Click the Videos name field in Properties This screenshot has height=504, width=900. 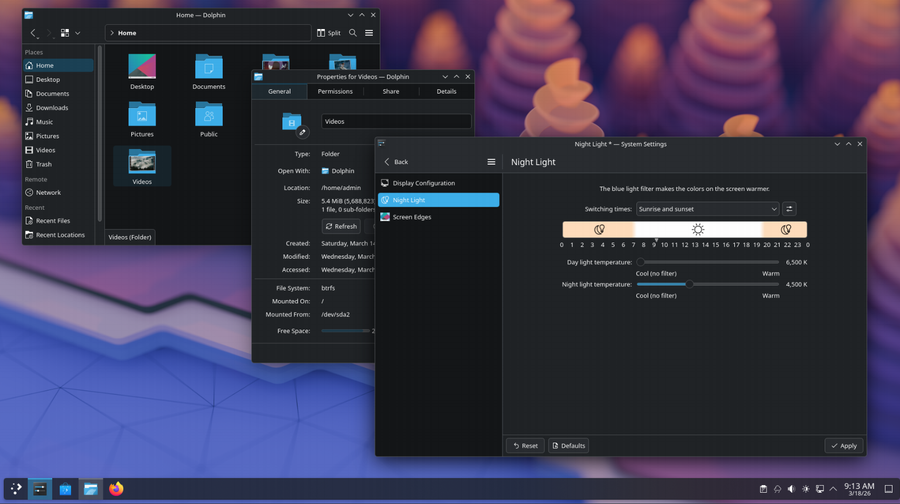[x=396, y=122]
